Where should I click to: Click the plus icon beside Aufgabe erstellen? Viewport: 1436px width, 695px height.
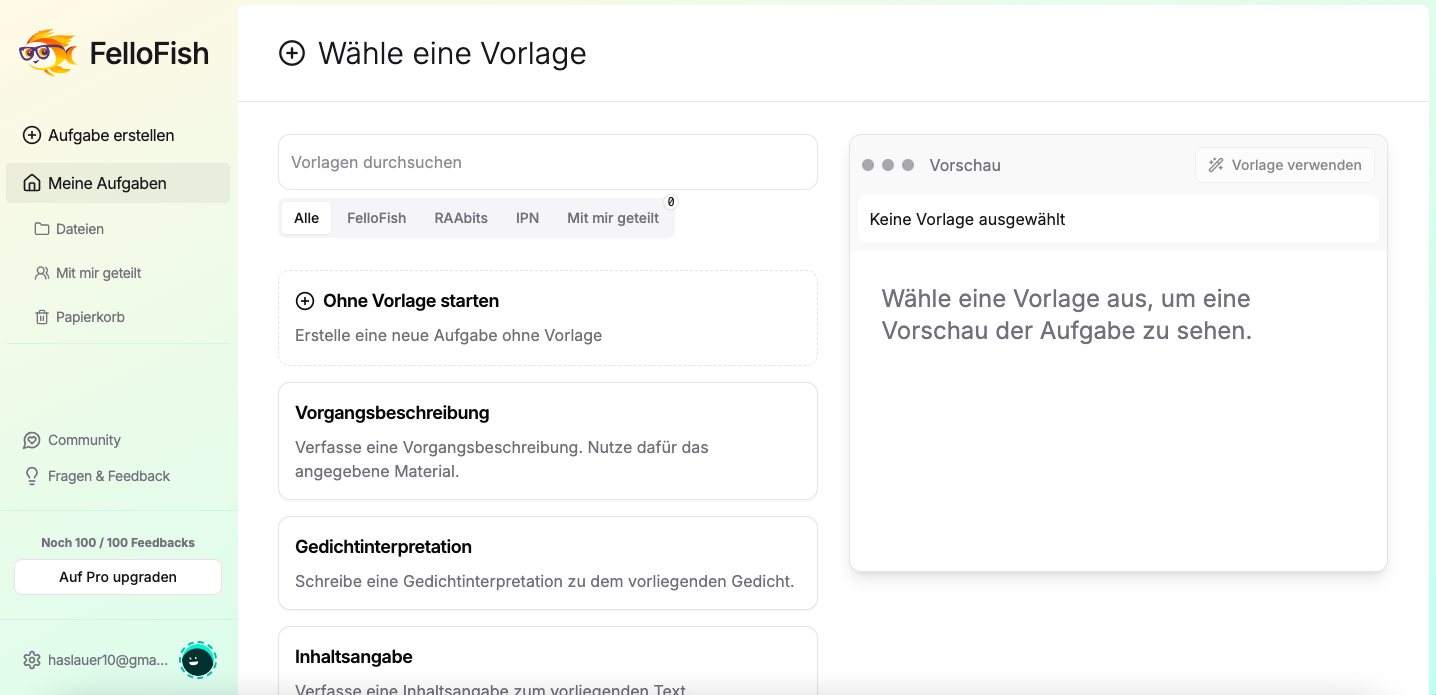click(32, 135)
